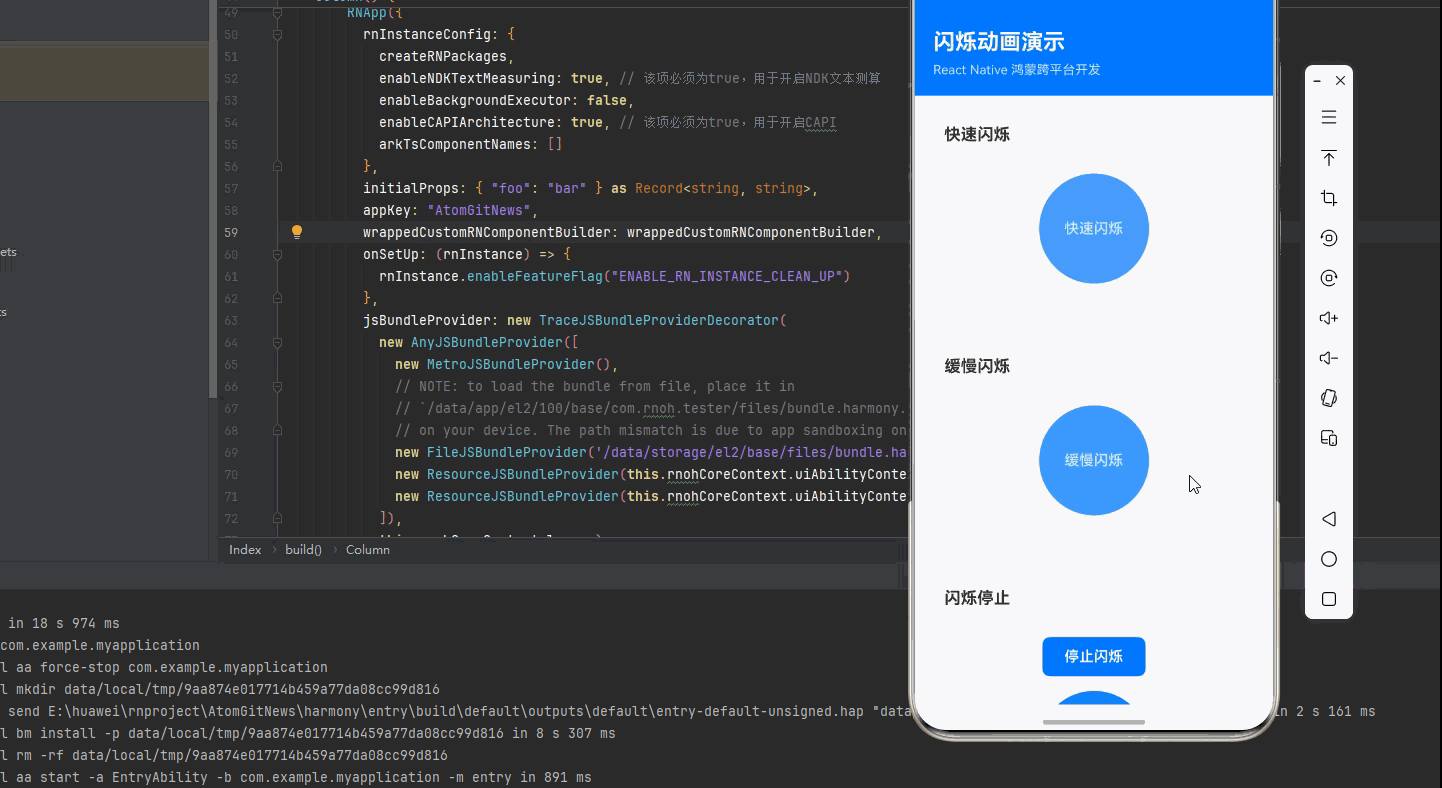Close the emulator toolbar panel
Image resolution: width=1442 pixels, height=788 pixels.
1341,80
